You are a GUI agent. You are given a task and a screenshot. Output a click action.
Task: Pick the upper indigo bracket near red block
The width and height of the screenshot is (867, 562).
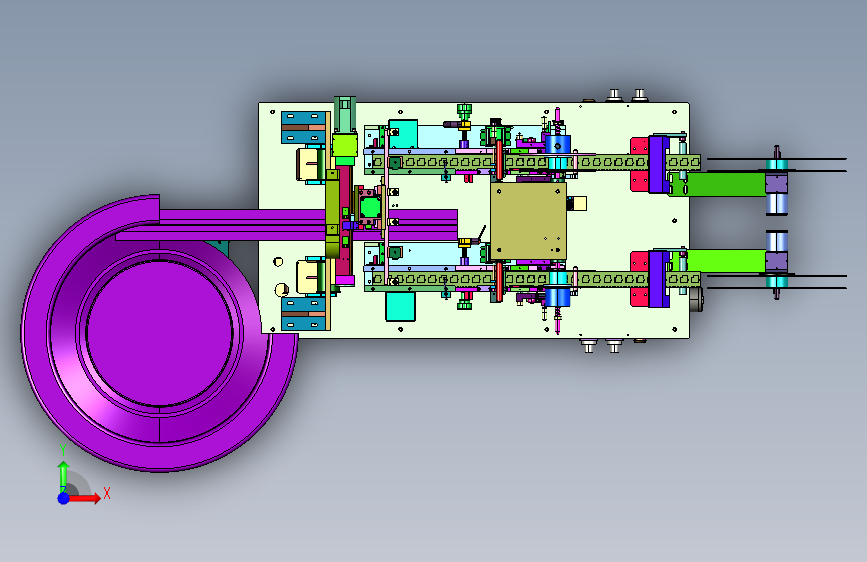pos(659,164)
